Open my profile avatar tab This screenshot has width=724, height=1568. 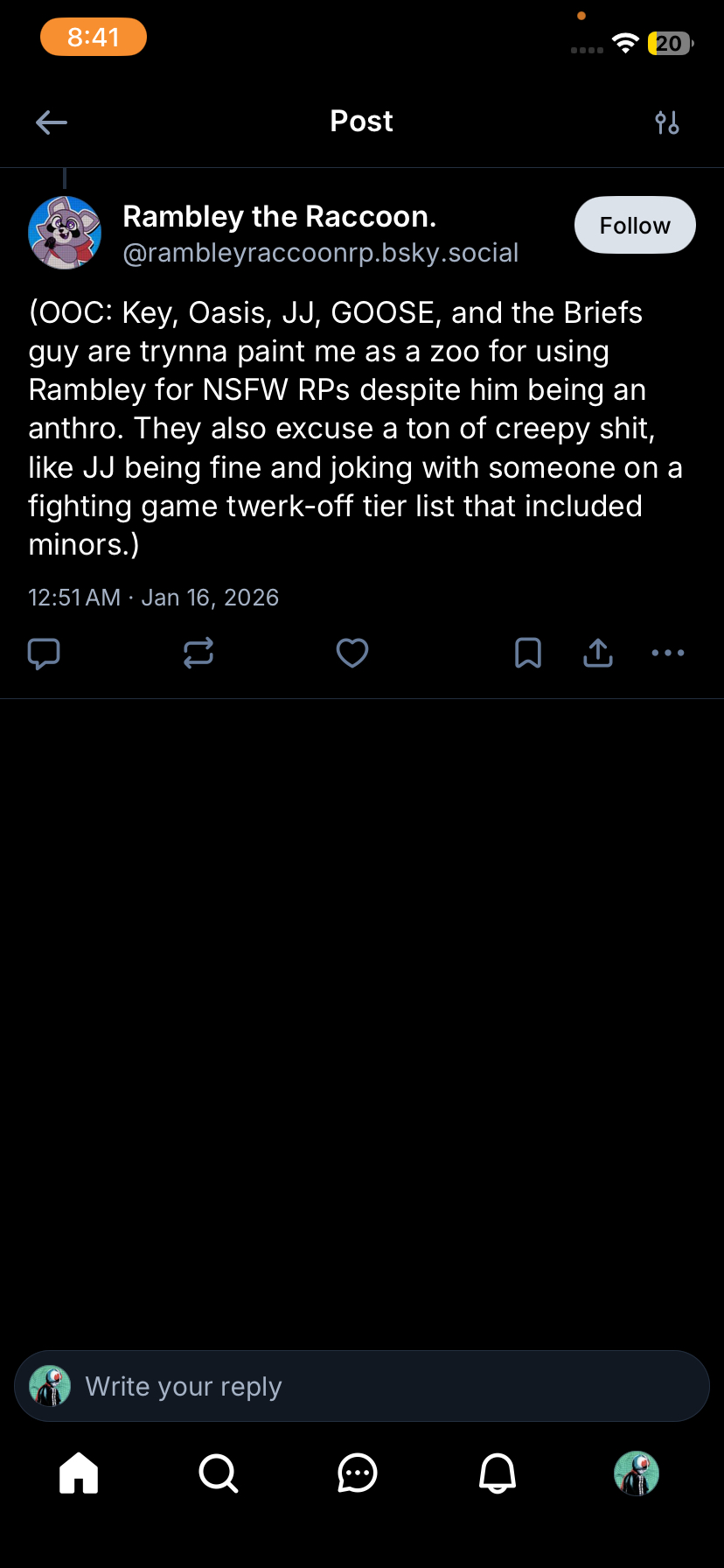pos(637,1473)
